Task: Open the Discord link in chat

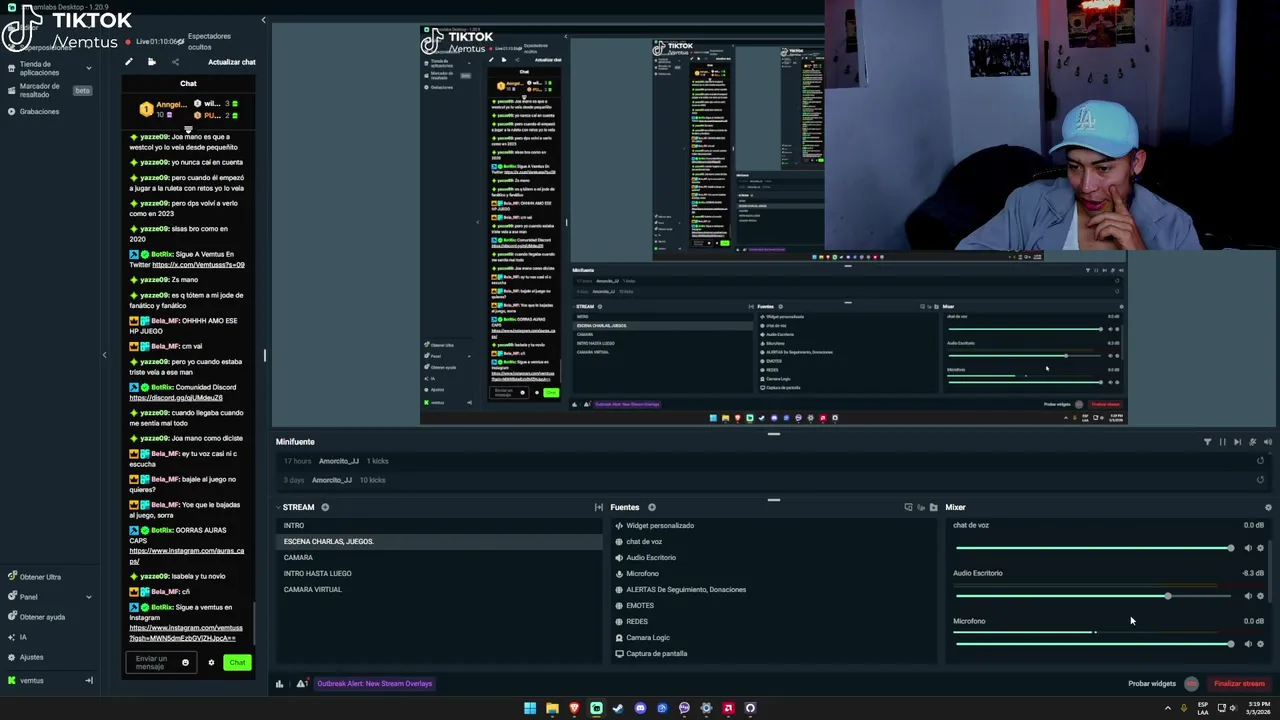Action: pos(176,397)
